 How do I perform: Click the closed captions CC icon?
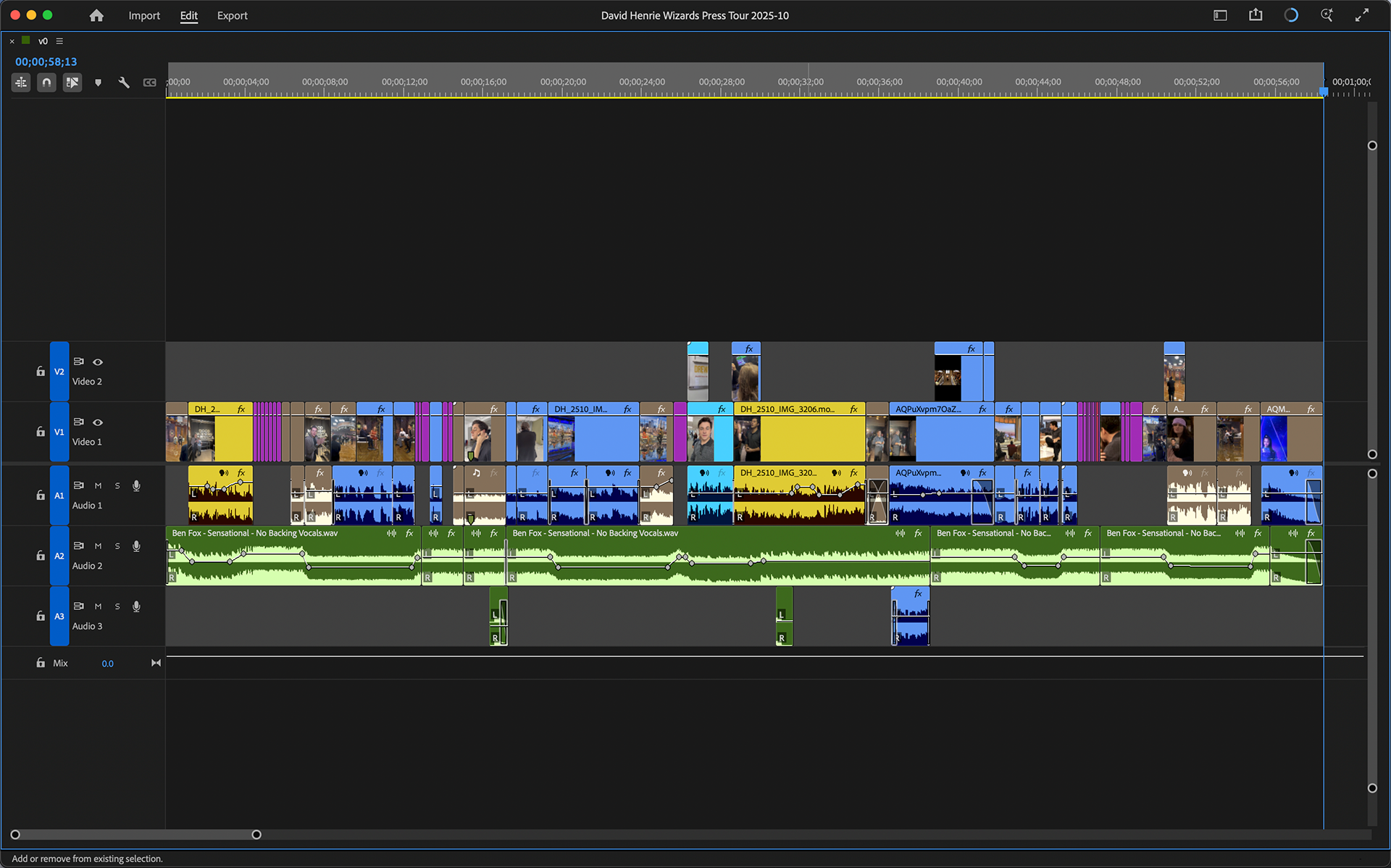click(150, 82)
